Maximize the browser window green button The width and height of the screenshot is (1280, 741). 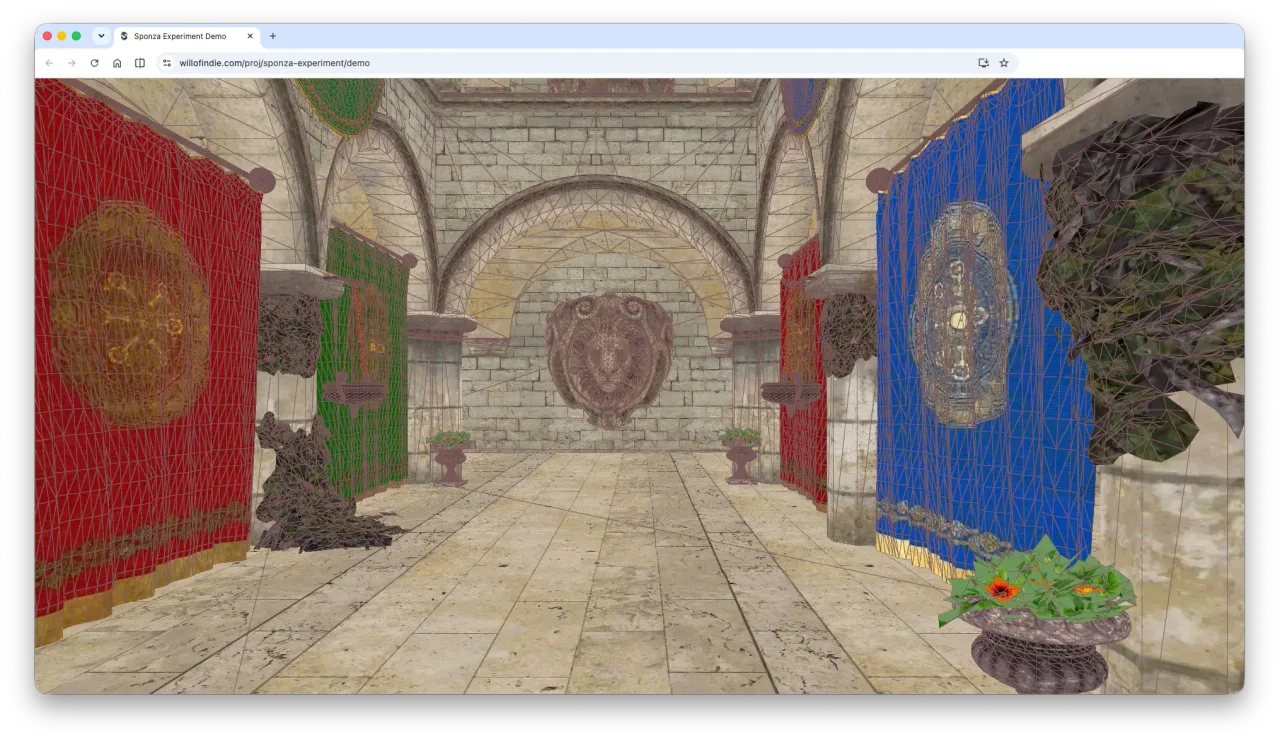tap(76, 36)
